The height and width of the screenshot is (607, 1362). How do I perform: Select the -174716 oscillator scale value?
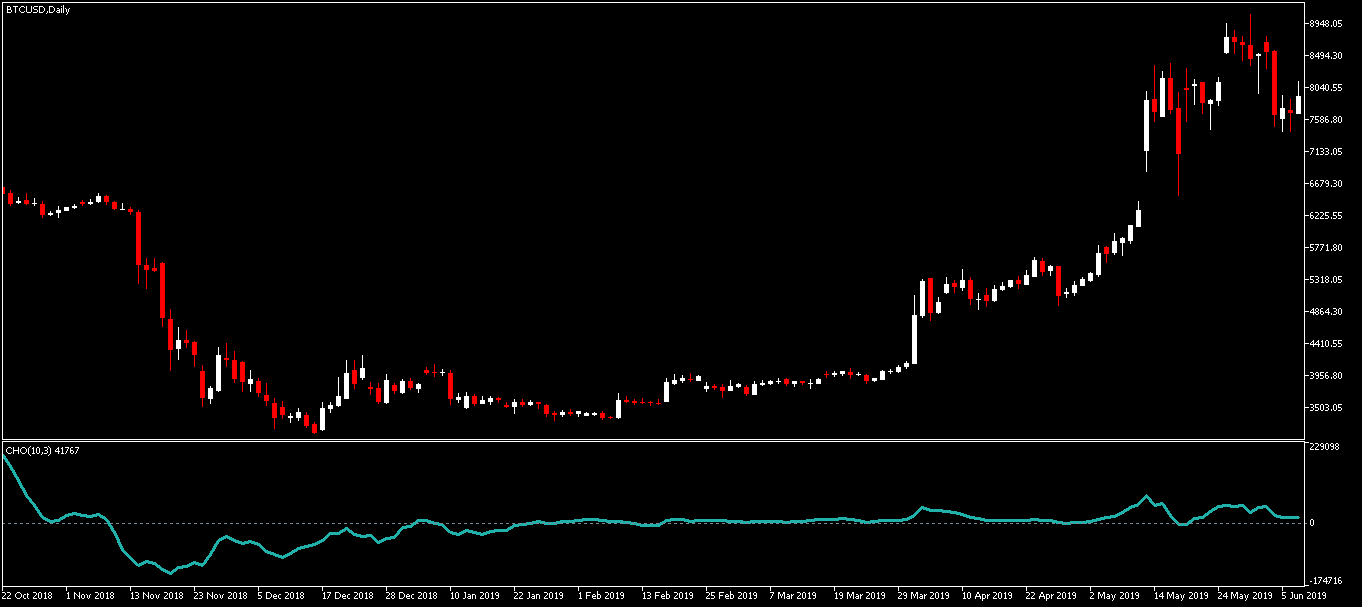click(1328, 580)
